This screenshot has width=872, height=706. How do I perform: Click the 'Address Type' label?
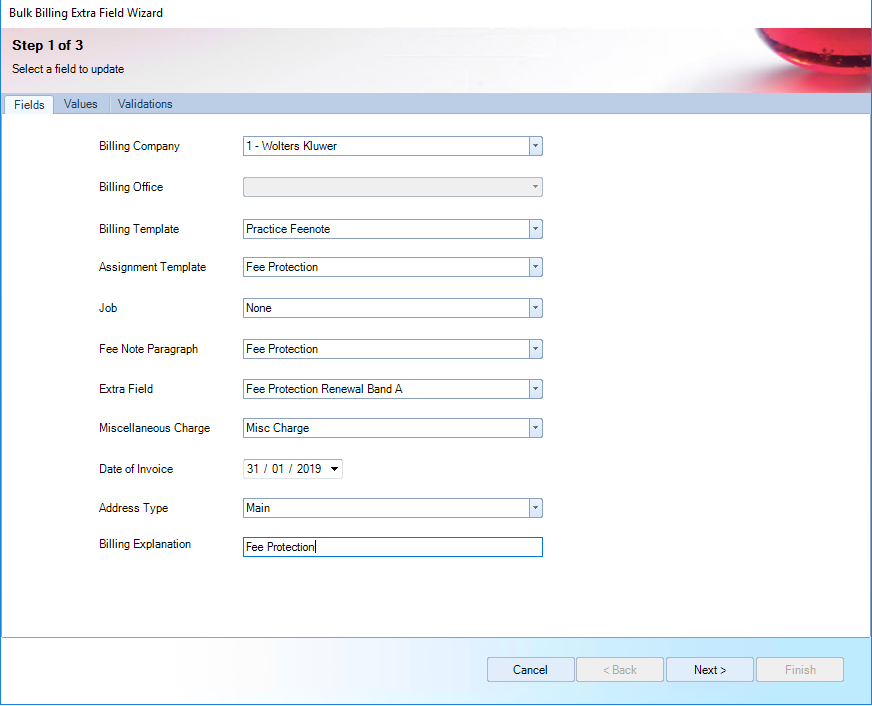click(x=133, y=508)
